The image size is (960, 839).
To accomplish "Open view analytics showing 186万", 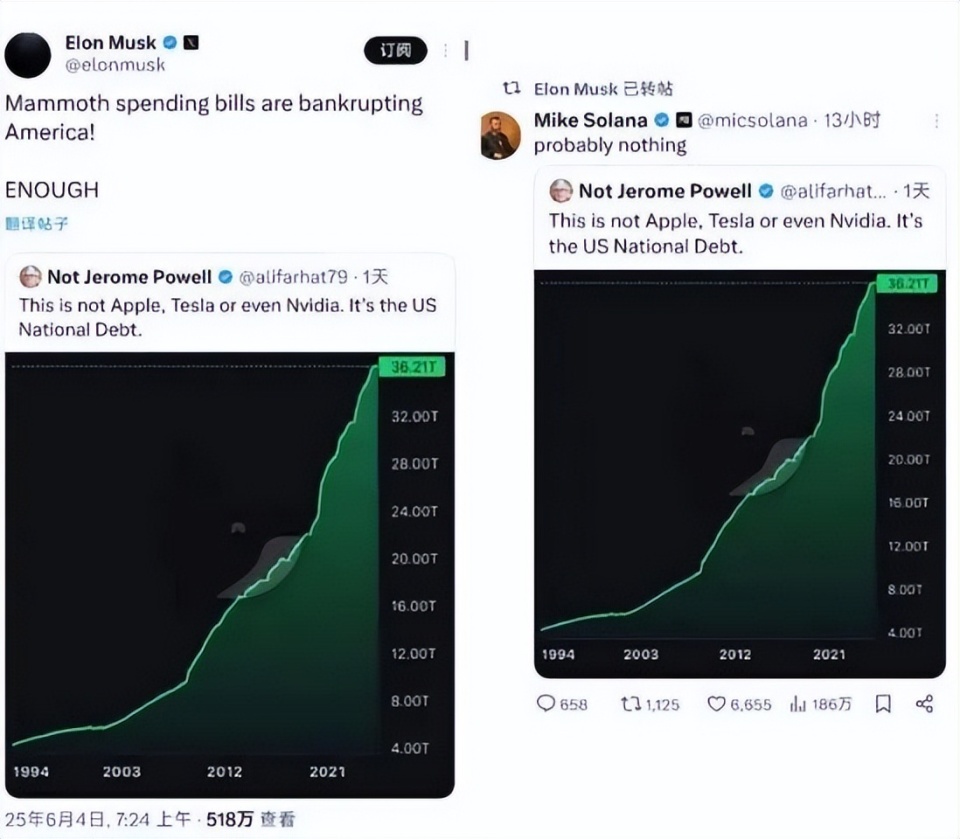I will tap(798, 704).
